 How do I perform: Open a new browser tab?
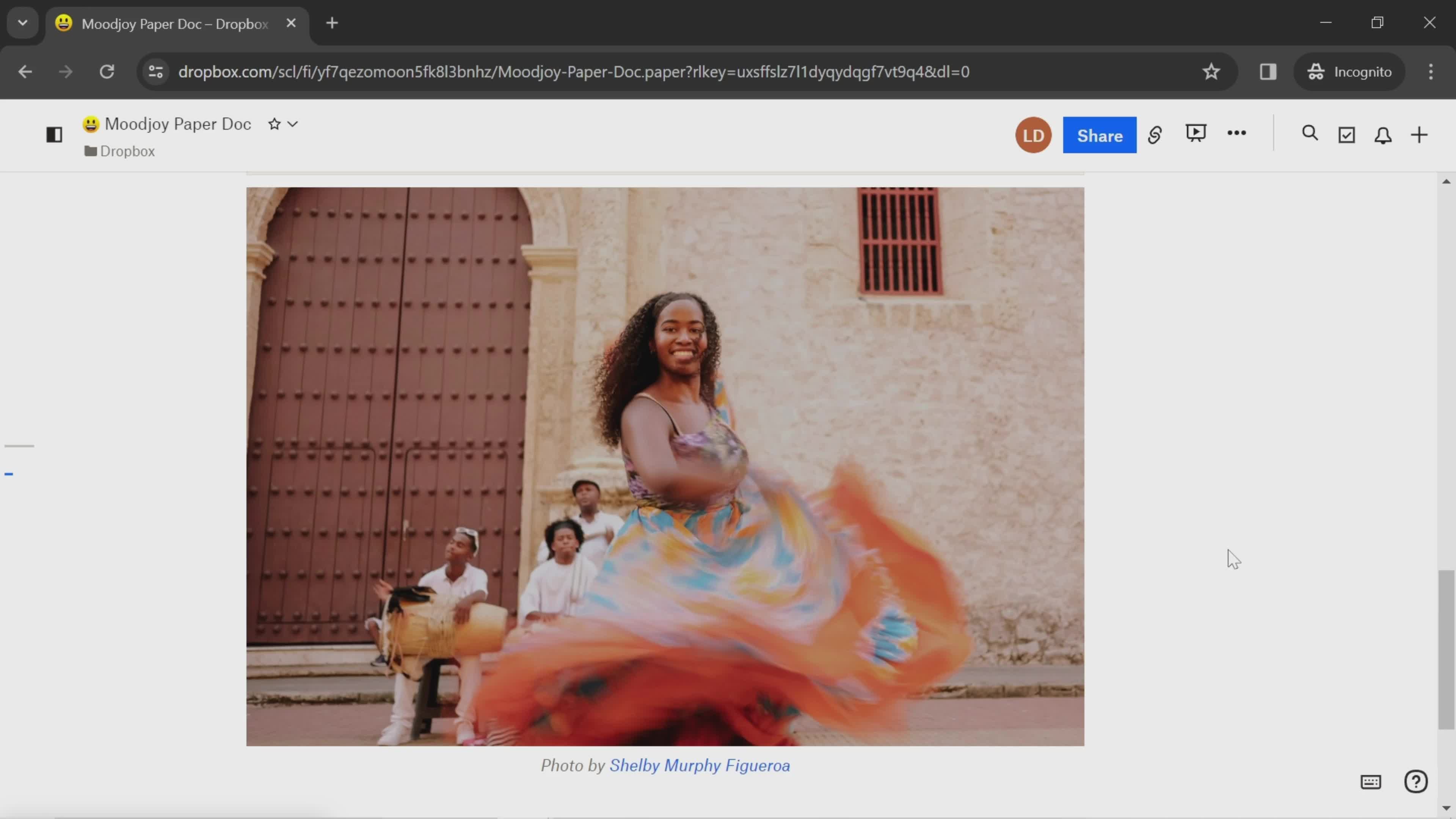pyautogui.click(x=333, y=23)
